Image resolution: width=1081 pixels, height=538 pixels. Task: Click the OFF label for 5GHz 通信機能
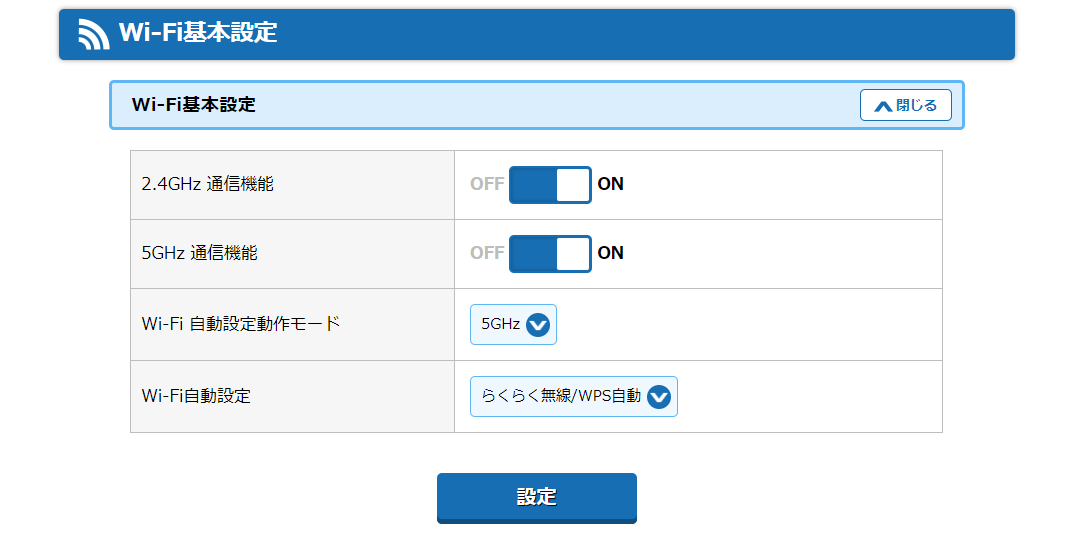[x=487, y=253]
